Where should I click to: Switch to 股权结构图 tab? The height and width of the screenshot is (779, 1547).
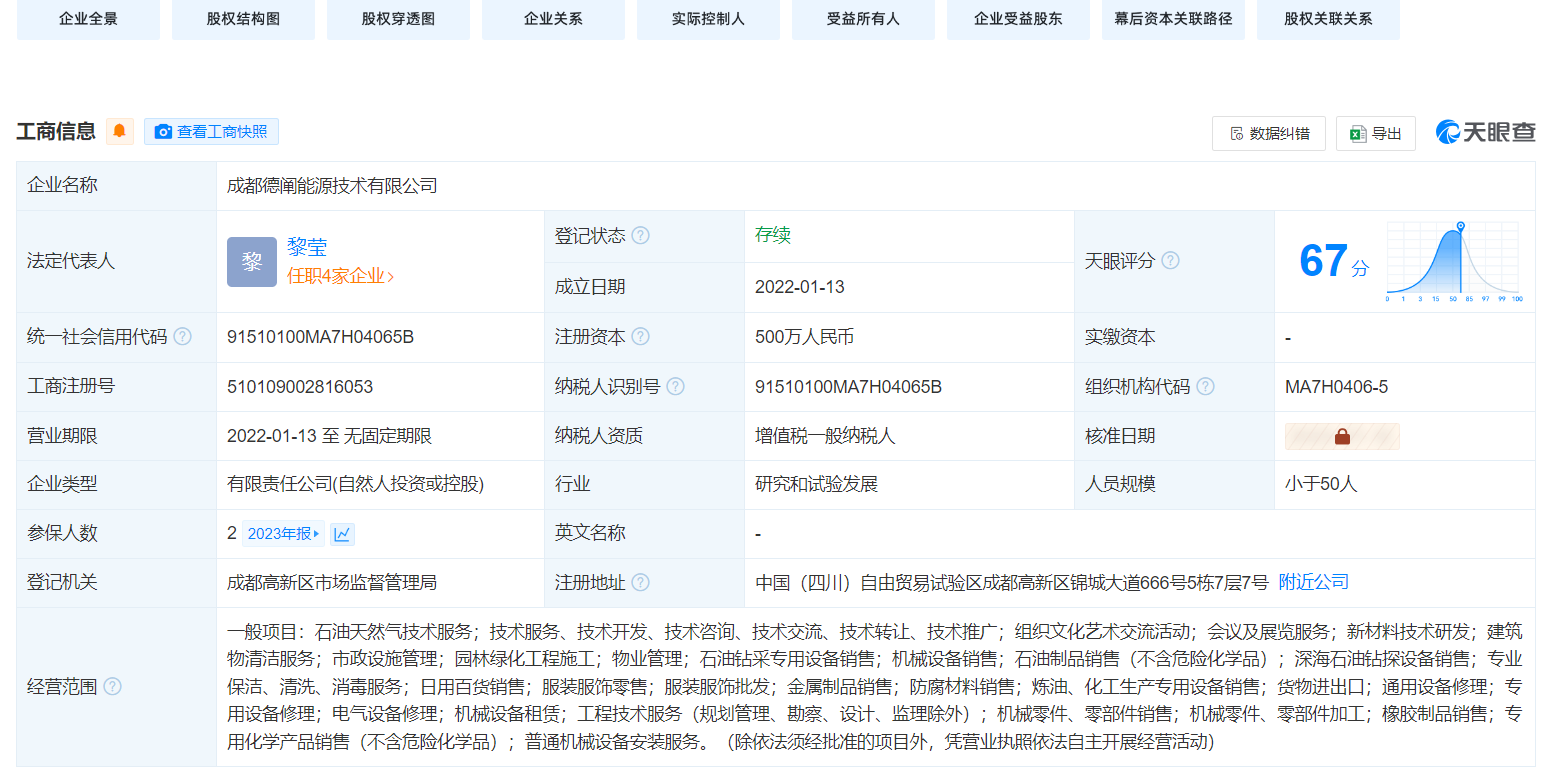[243, 19]
